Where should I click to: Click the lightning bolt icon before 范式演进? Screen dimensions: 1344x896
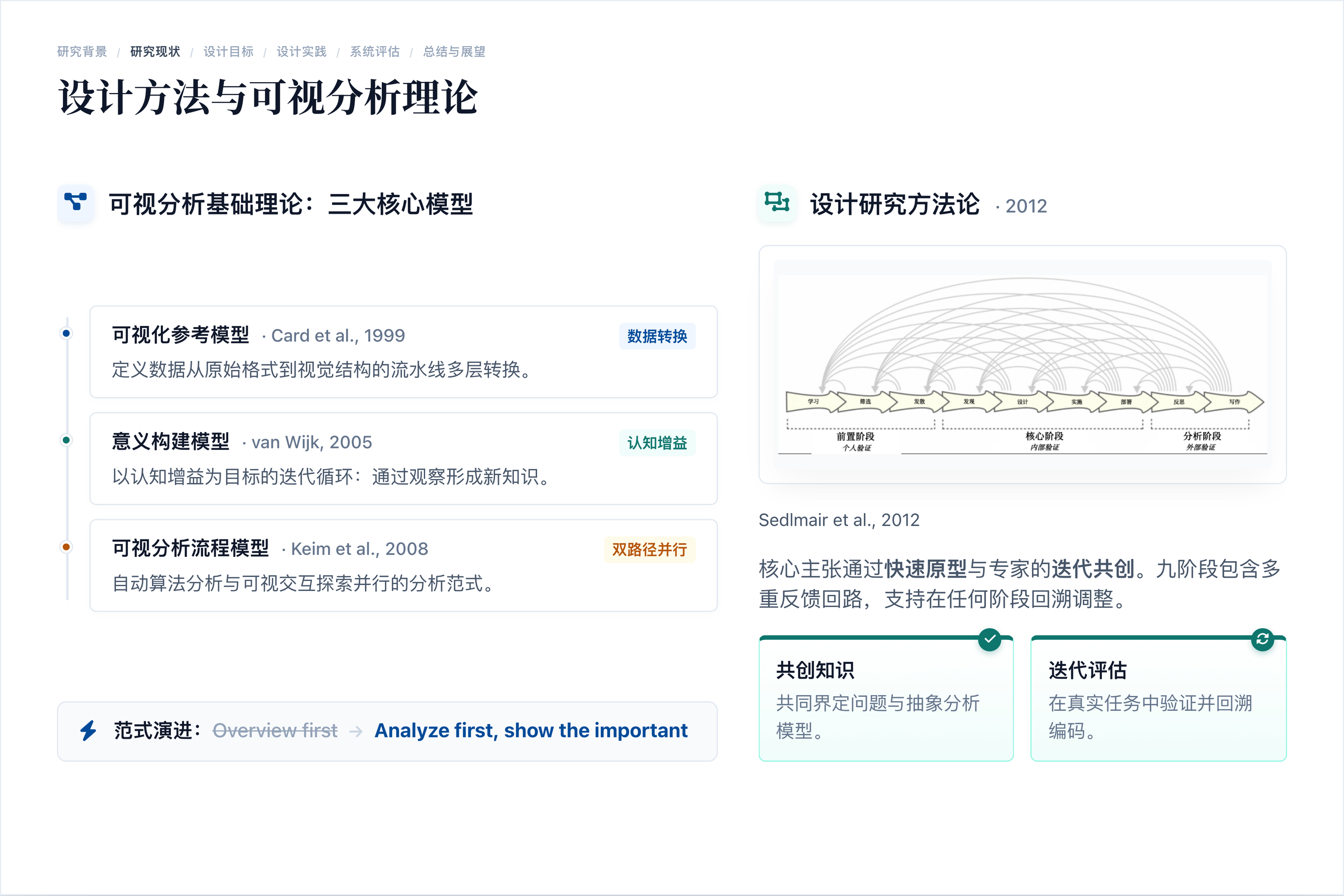coord(89,731)
